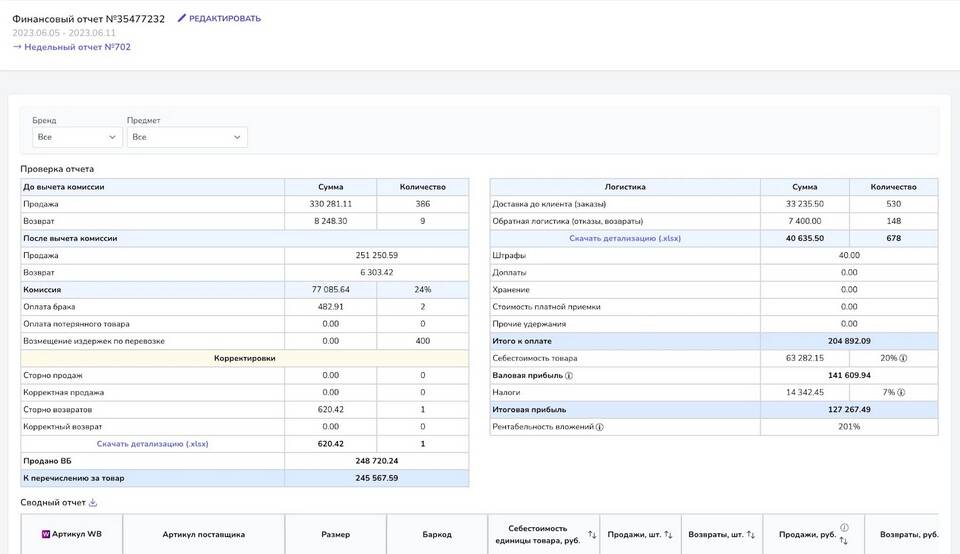Open the Бренд dropdown
The image size is (960, 554).
point(77,137)
